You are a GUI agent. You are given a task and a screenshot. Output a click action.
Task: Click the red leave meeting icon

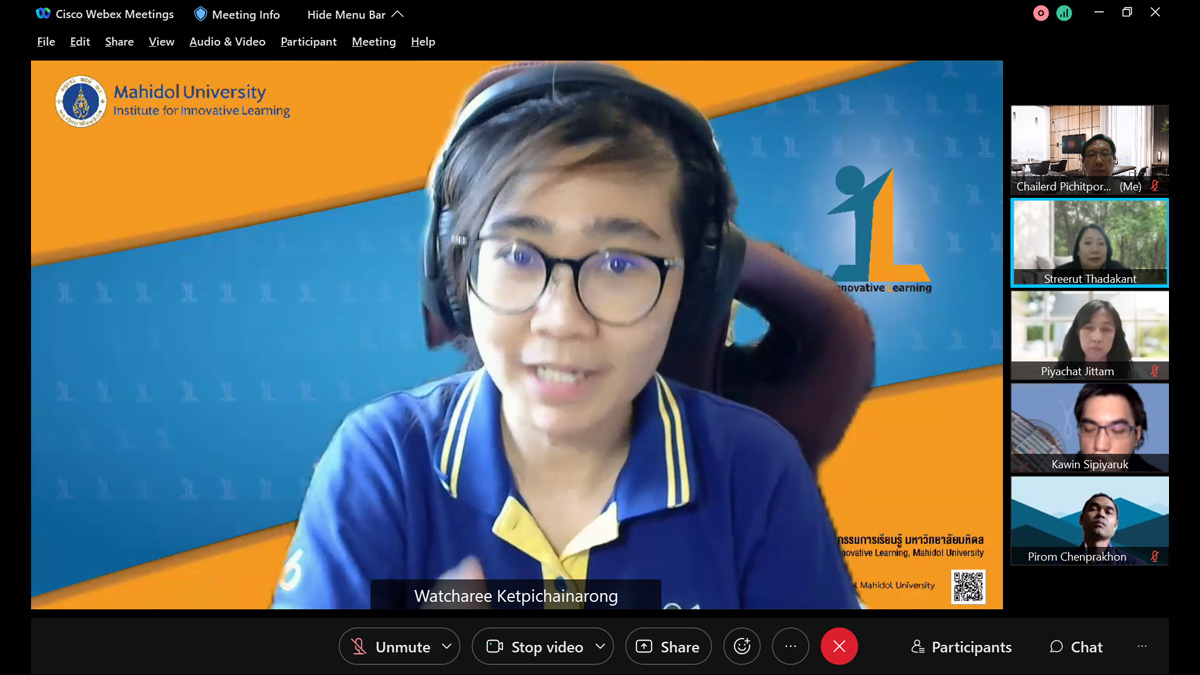point(839,647)
